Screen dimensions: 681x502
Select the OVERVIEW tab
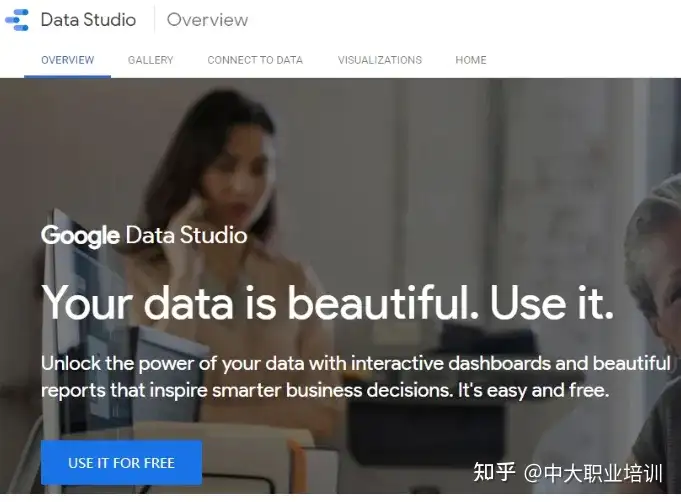[x=68, y=60]
